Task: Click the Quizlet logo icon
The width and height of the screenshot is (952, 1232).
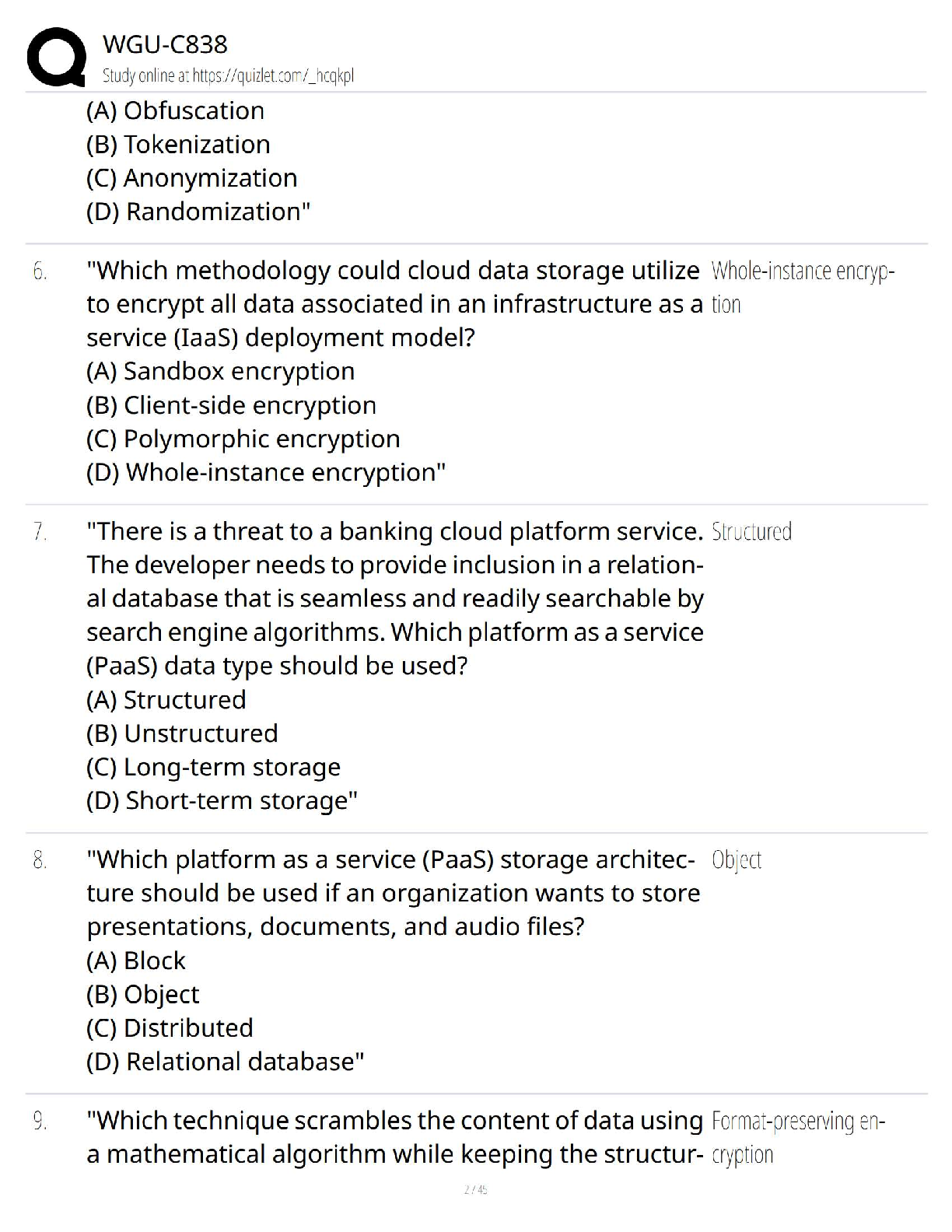Action: click(56, 57)
